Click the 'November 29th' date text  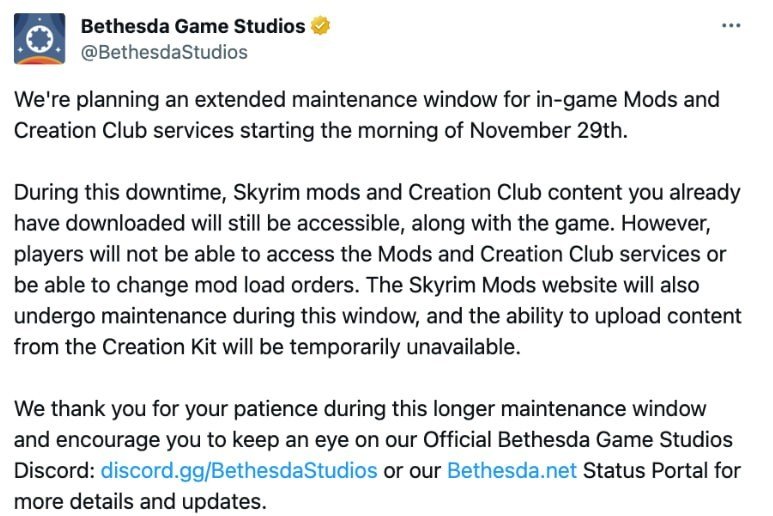click(x=548, y=131)
